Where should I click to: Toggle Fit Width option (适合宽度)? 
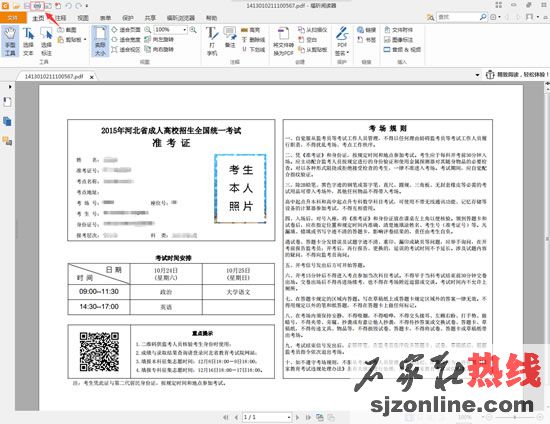point(126,39)
